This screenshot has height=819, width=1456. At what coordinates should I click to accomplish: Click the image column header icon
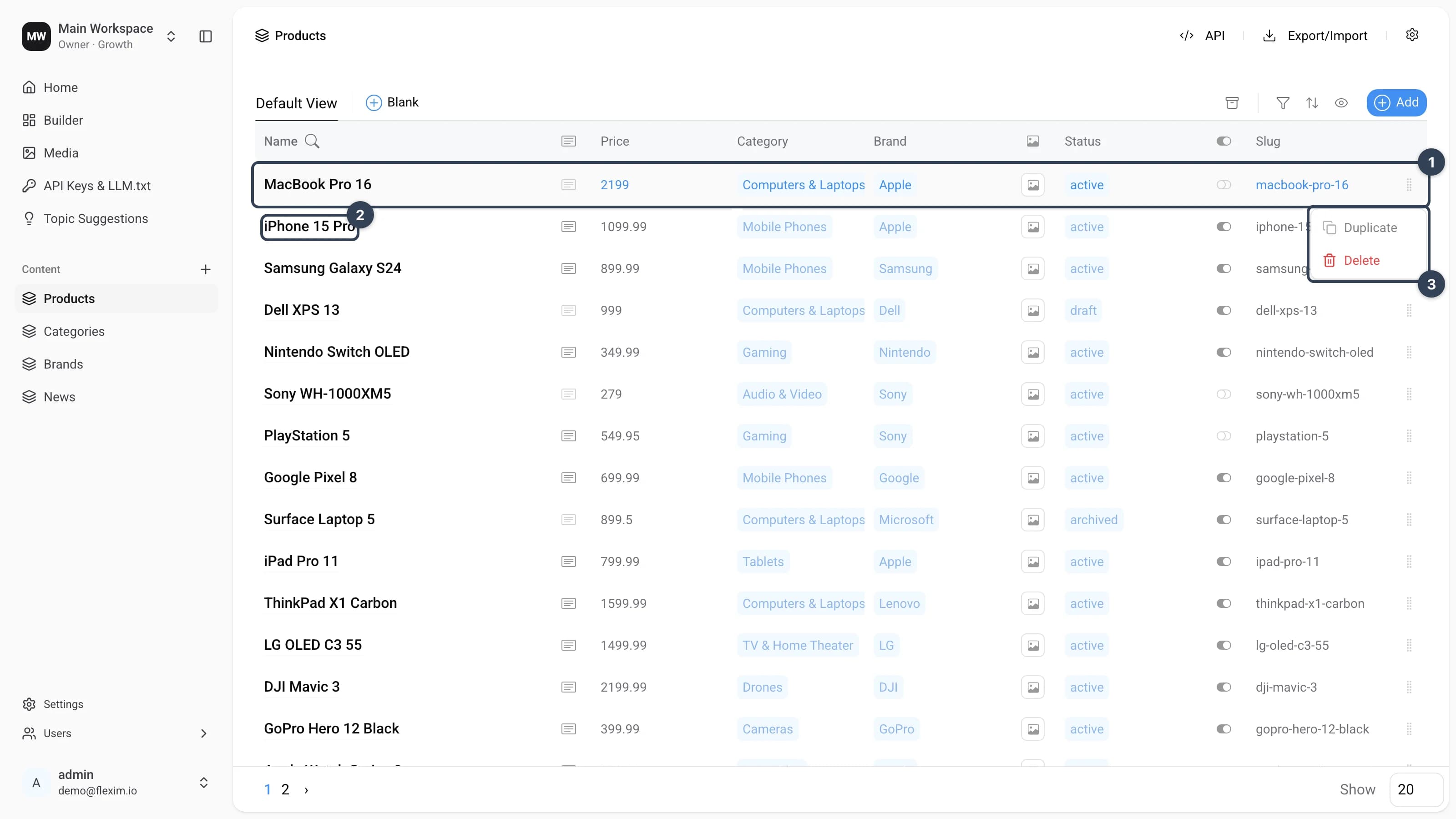[1033, 142]
